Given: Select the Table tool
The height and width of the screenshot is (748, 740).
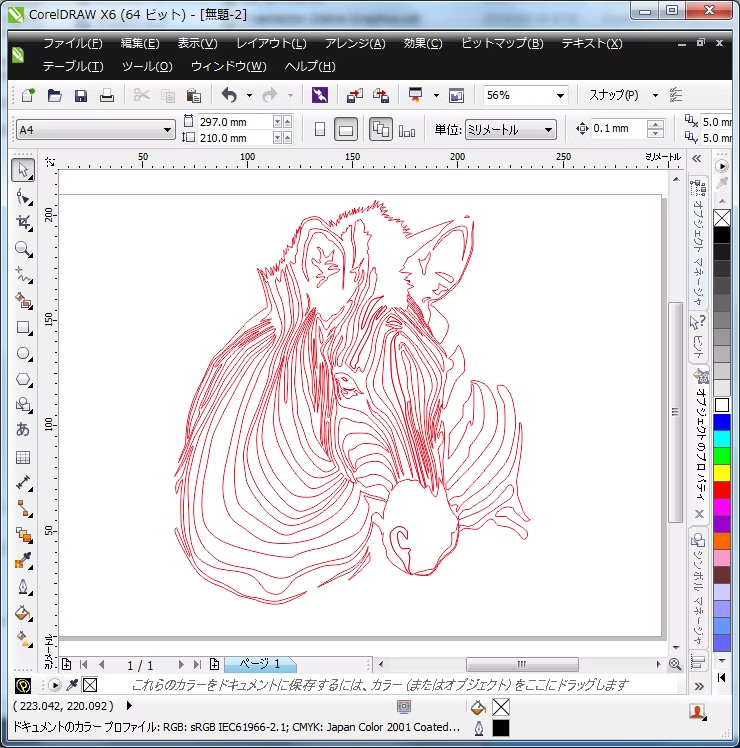Looking at the screenshot, I should (x=23, y=457).
